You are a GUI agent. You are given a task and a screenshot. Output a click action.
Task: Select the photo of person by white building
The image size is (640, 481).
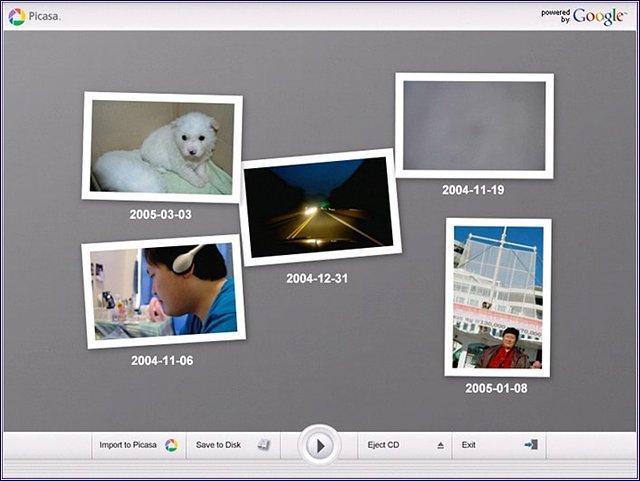[x=498, y=297]
